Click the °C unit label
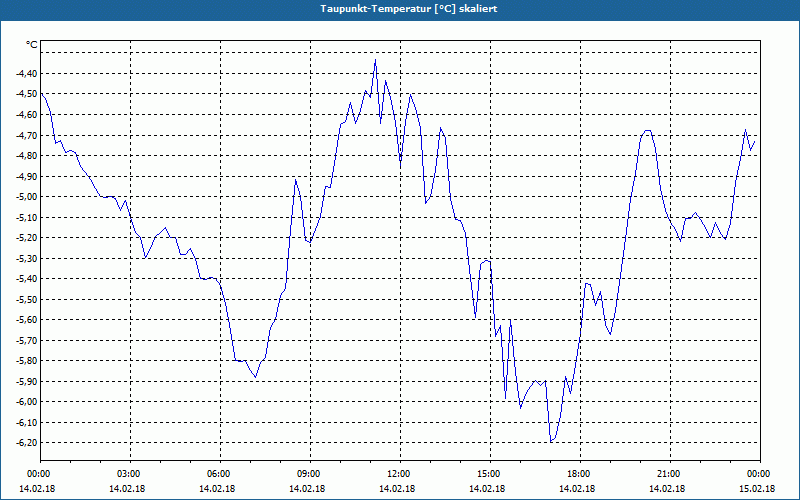 31,45
